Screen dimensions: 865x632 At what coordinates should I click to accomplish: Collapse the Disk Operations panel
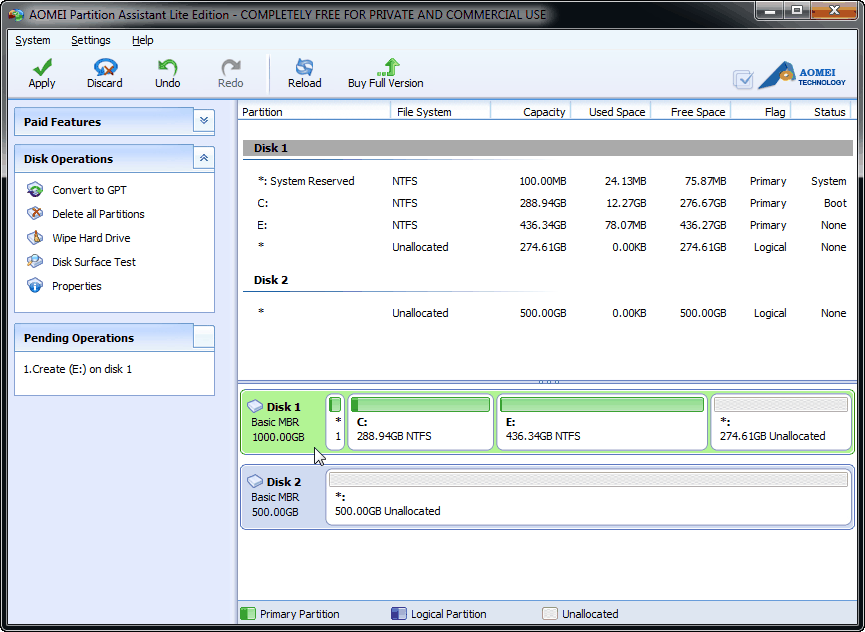coord(204,158)
